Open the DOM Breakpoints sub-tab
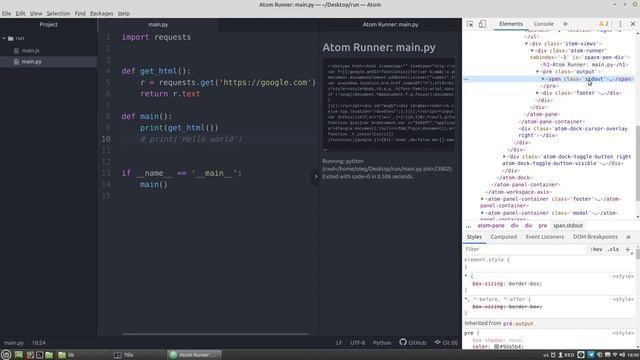The width and height of the screenshot is (640, 360). tap(595, 237)
